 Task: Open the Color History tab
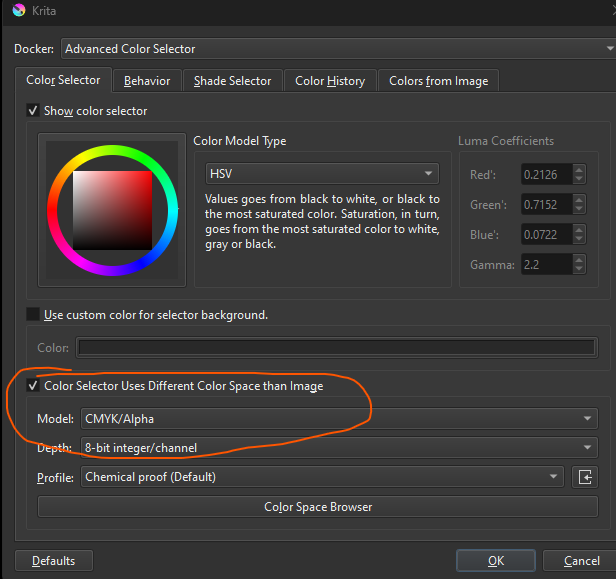tap(330, 81)
